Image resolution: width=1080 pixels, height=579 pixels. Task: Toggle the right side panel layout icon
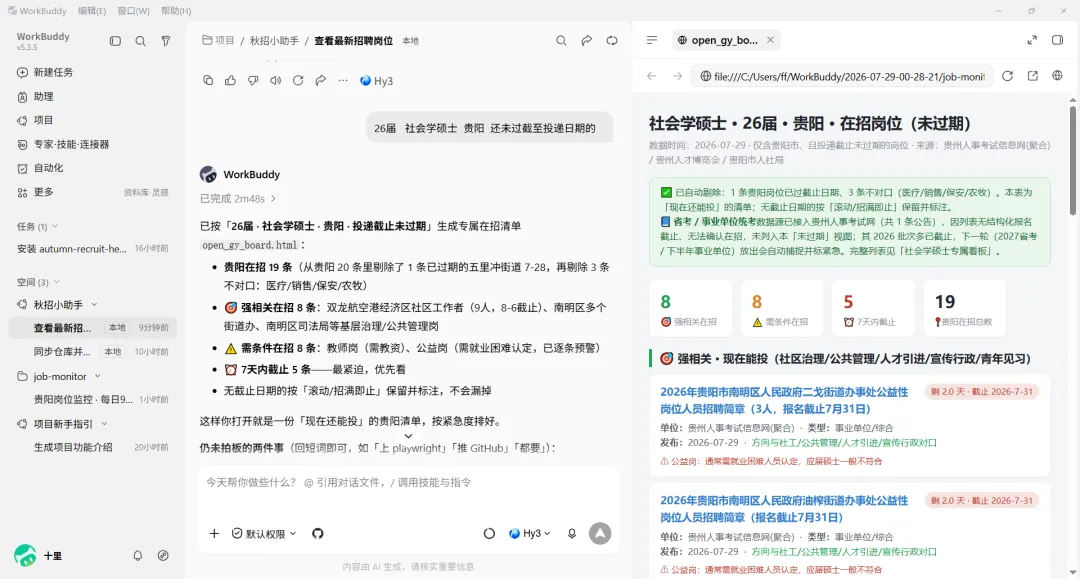(x=1057, y=40)
